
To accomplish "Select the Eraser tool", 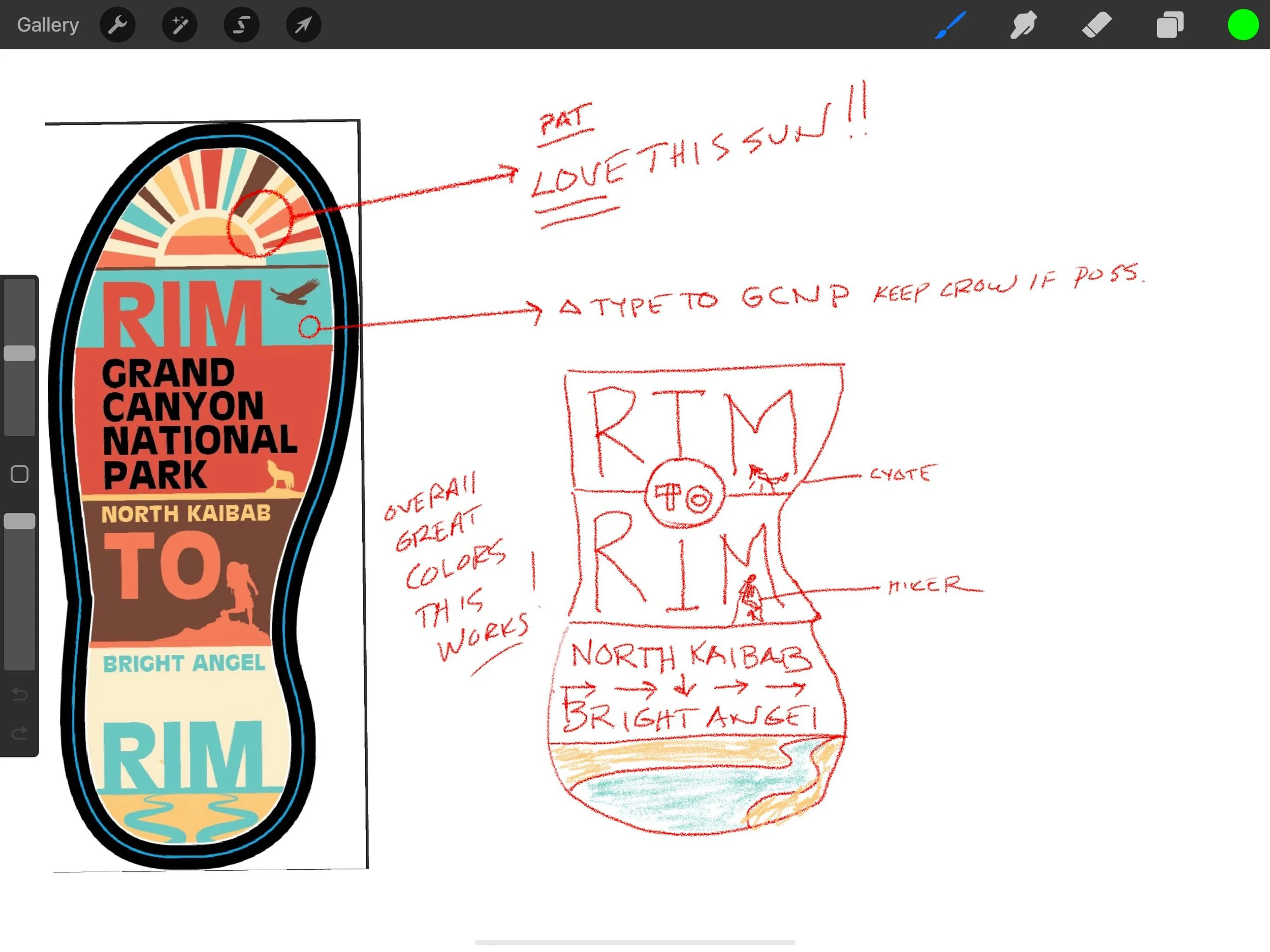I will pyautogui.click(x=1097, y=25).
